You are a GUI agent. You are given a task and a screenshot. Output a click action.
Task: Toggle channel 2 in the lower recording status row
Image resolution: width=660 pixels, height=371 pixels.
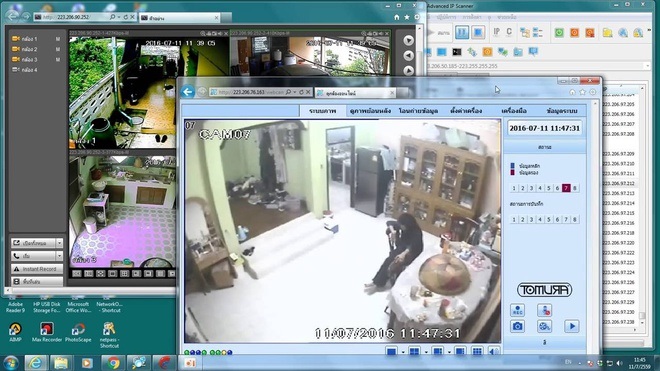click(x=523, y=219)
